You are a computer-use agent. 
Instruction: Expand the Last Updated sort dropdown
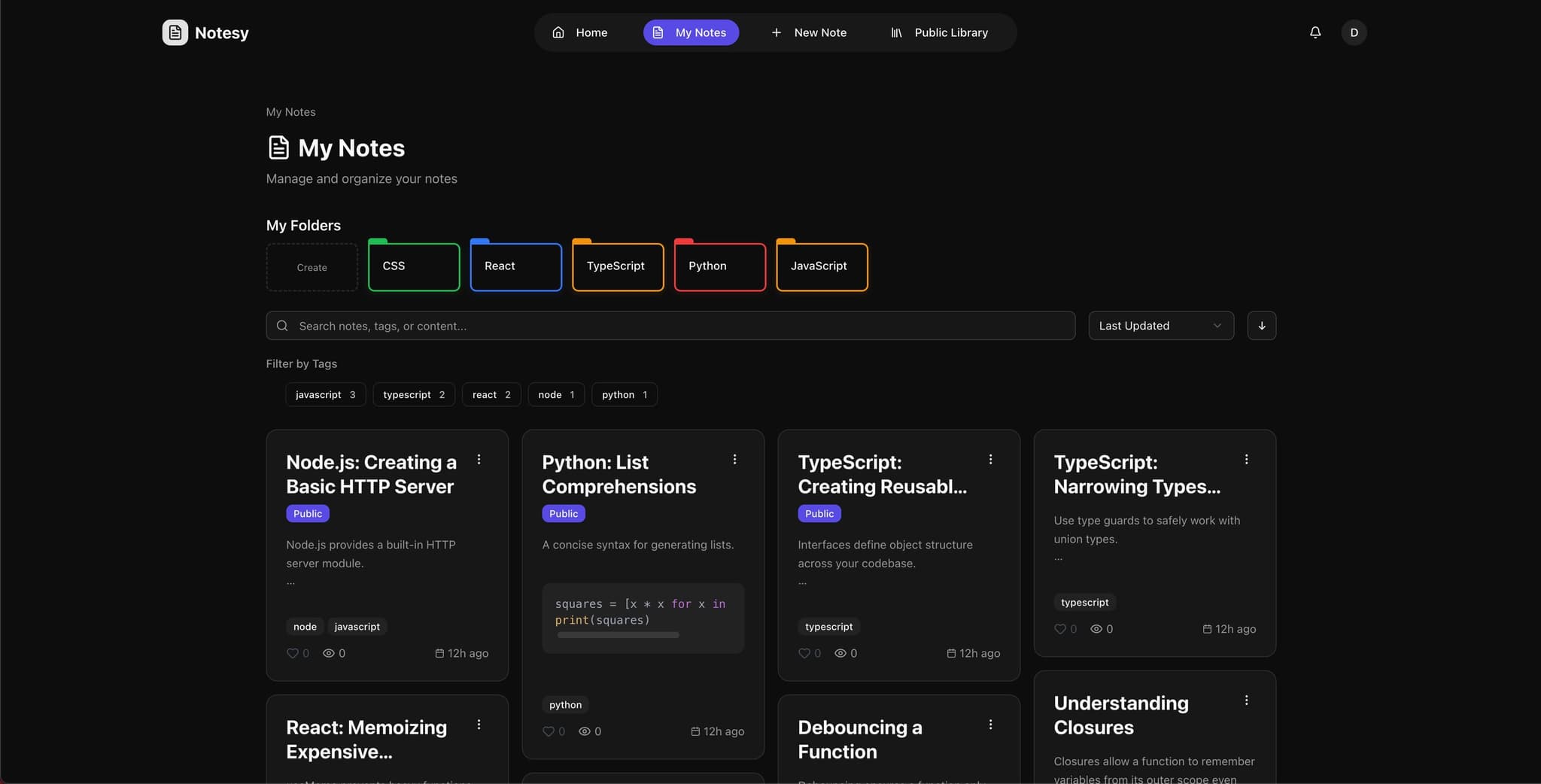(x=1160, y=326)
